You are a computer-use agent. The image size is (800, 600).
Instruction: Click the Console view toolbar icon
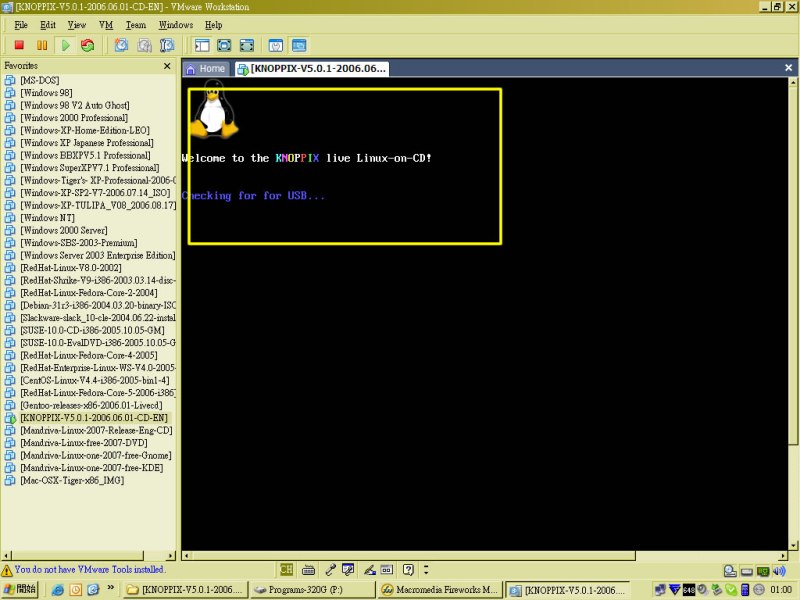tap(299, 45)
